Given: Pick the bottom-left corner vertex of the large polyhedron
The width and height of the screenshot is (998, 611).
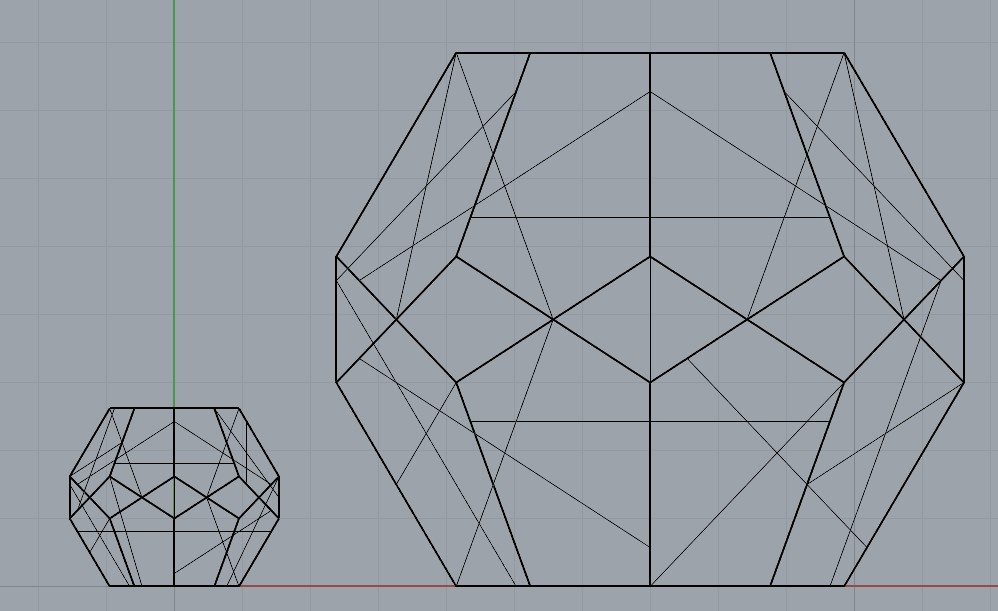Looking at the screenshot, I should tap(456, 586).
